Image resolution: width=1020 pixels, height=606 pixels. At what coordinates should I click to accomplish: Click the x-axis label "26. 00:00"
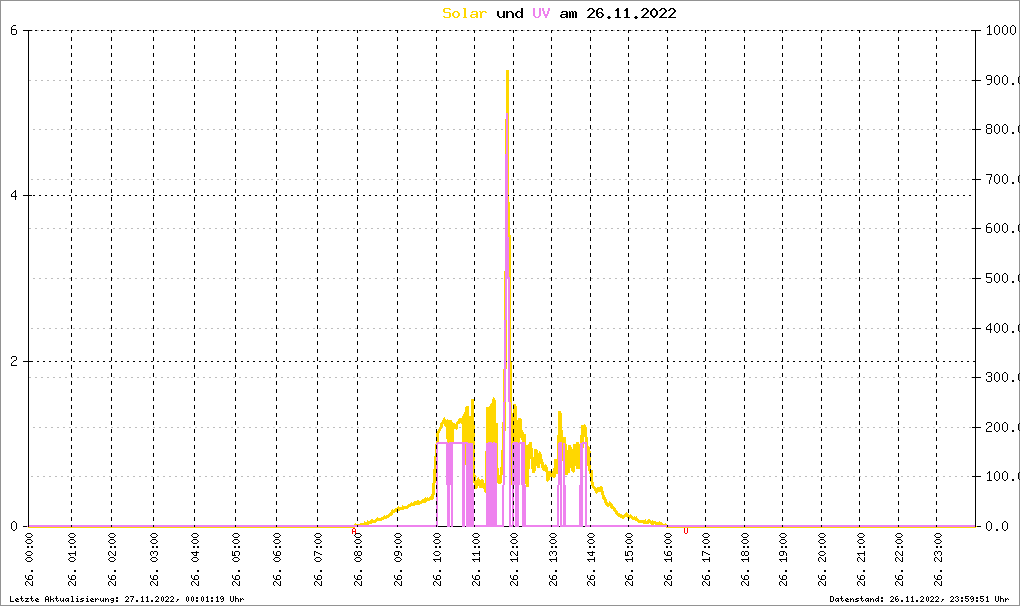pos(30,560)
